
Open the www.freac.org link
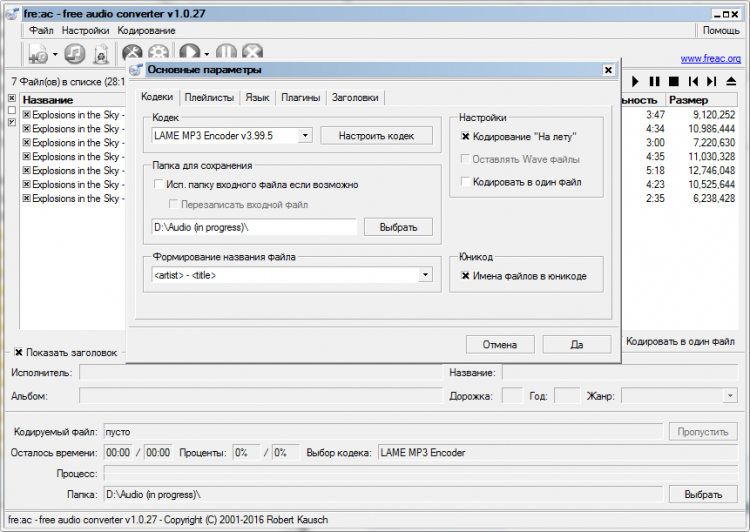click(710, 58)
